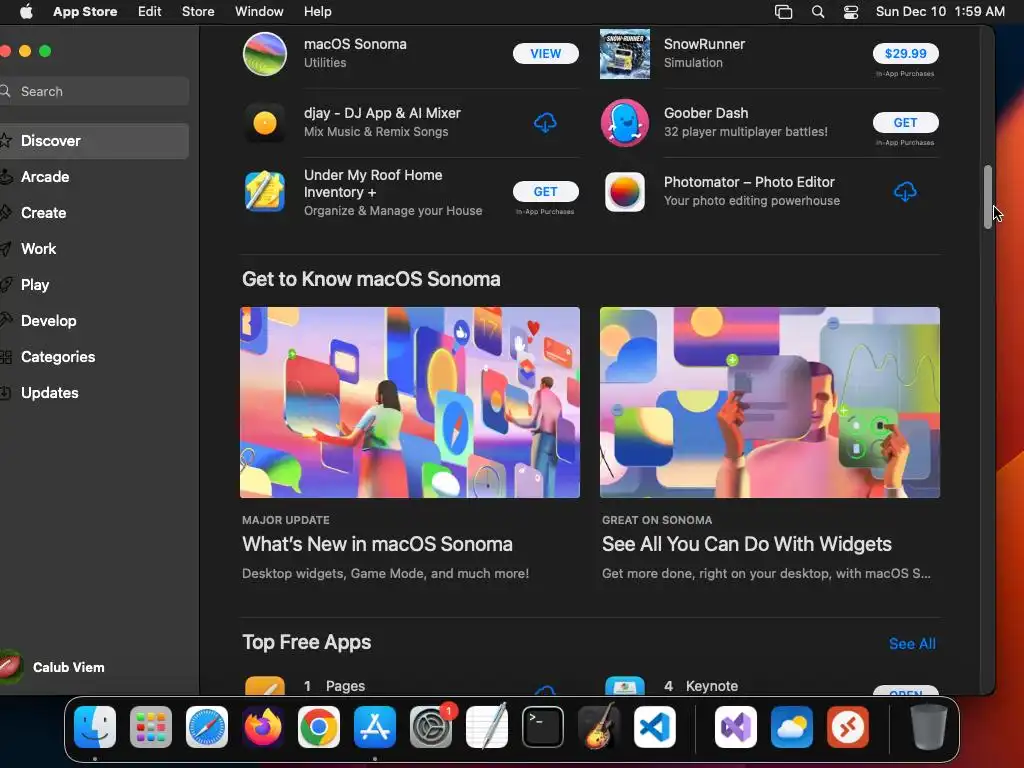The width and height of the screenshot is (1024, 768).
Task: Open Under My Roof app icon
Action: (264, 191)
